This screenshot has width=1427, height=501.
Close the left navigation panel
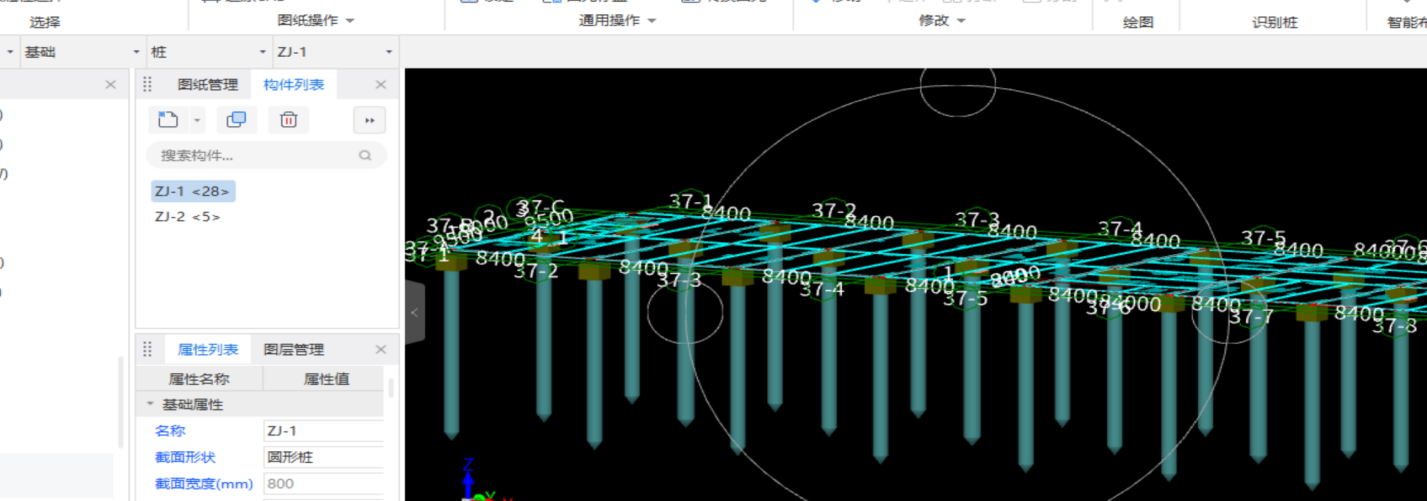point(111,85)
